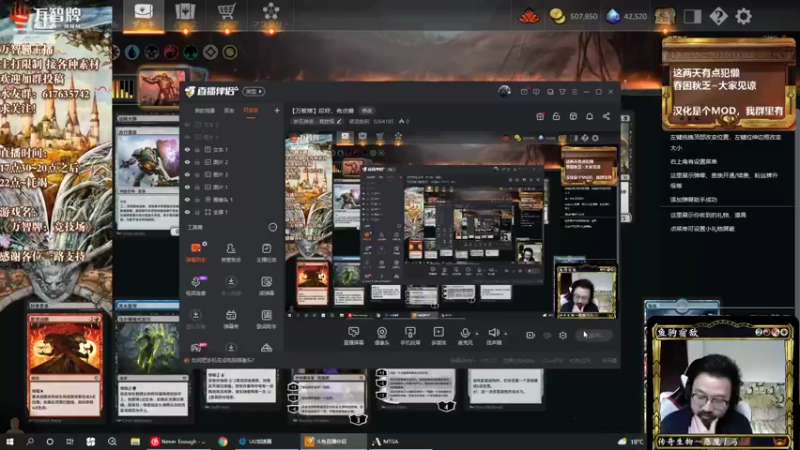Collapse the 工具箱 toolbox section

coord(272,227)
